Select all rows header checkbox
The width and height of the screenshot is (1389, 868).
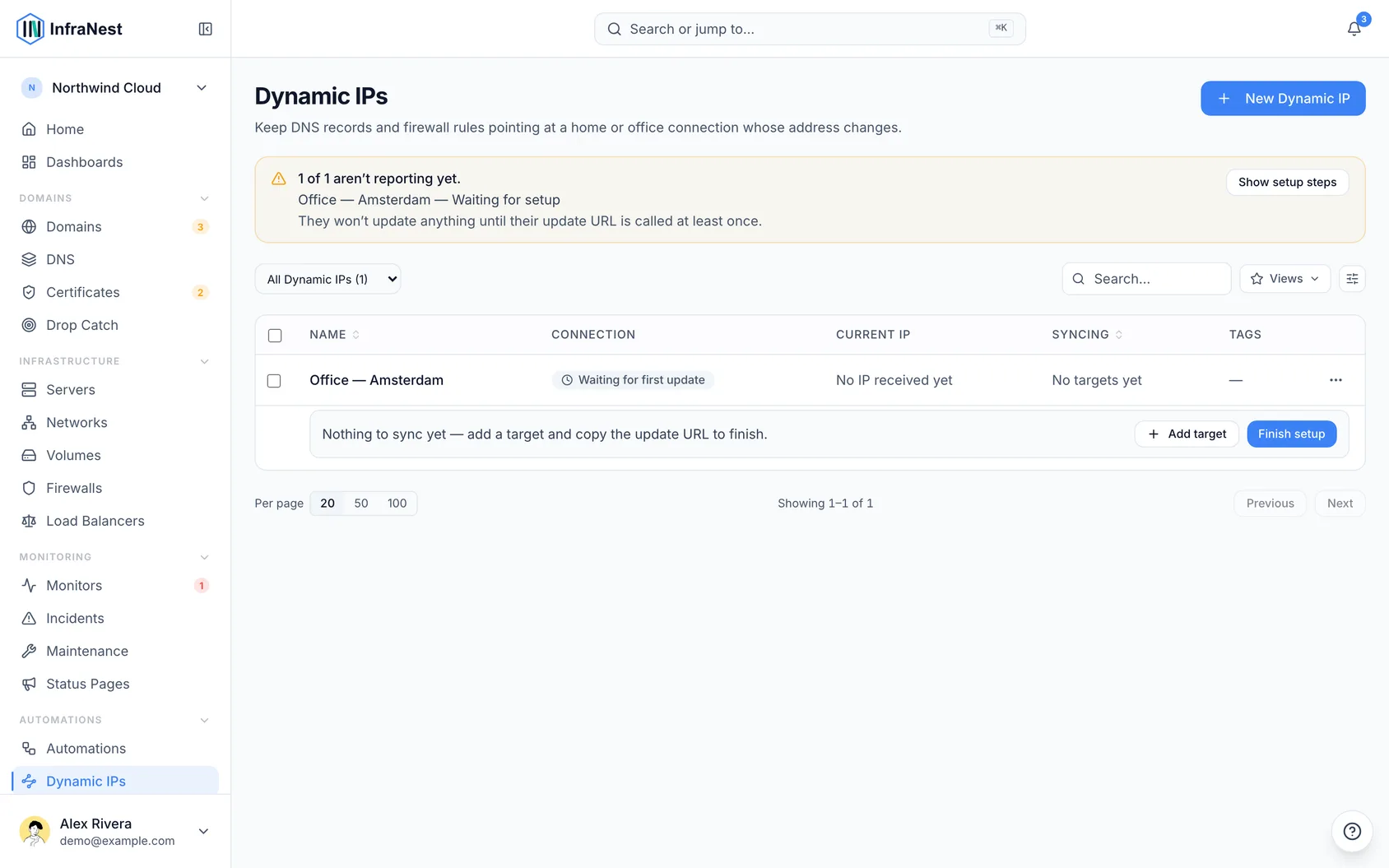[275, 335]
